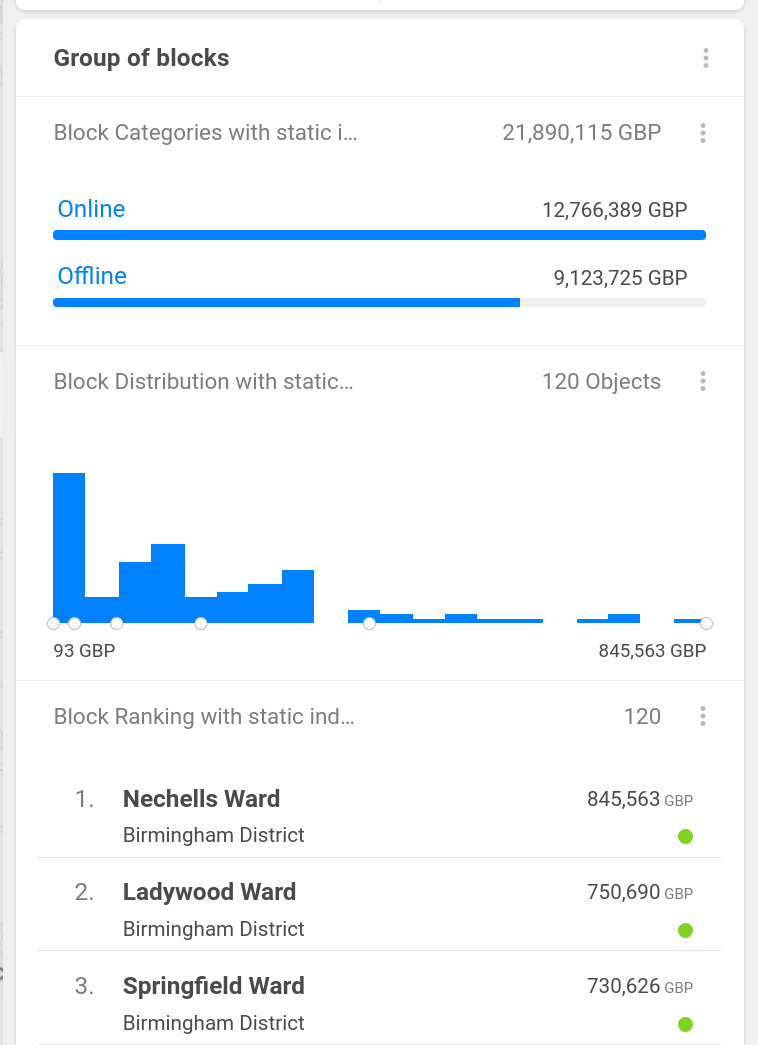Click the Block Categories widget title
The height and width of the screenshot is (1045, 758).
tap(205, 132)
